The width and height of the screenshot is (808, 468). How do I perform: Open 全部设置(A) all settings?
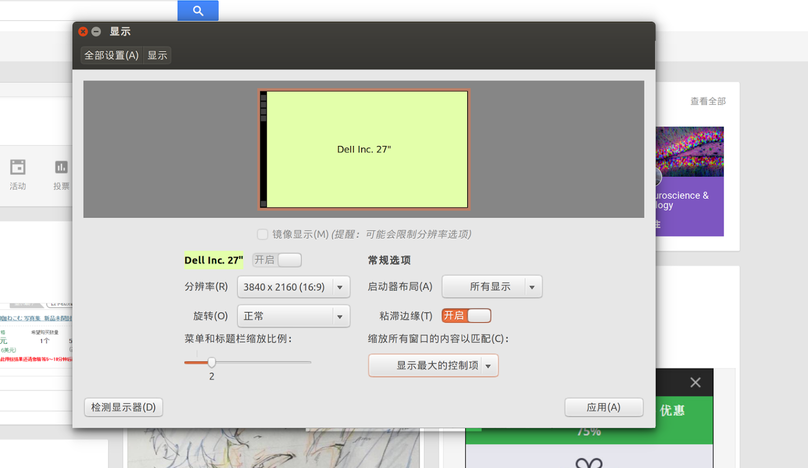point(111,55)
